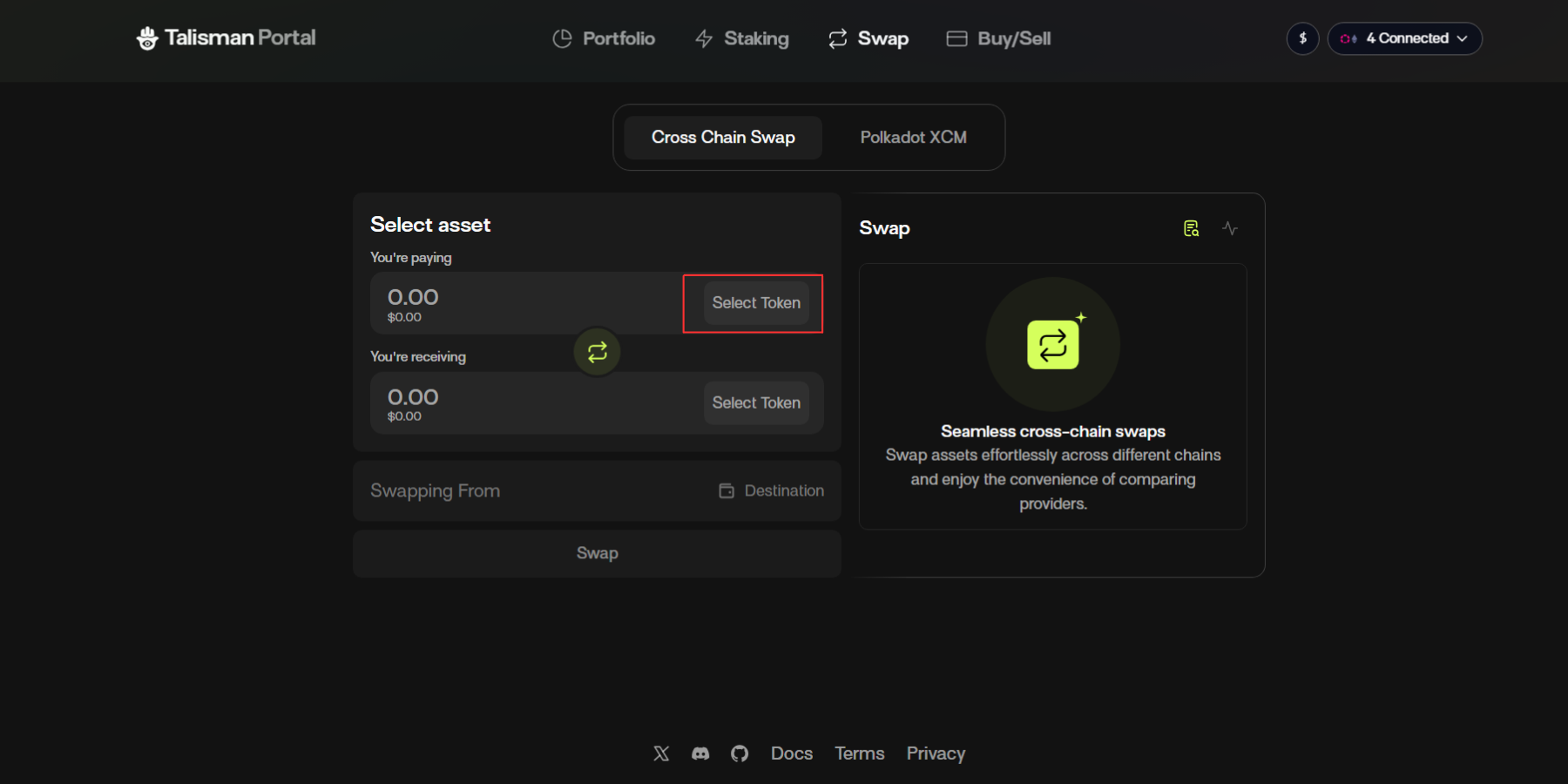Image resolution: width=1568 pixels, height=784 pixels.
Task: Select token for receiving field
Action: (x=756, y=403)
